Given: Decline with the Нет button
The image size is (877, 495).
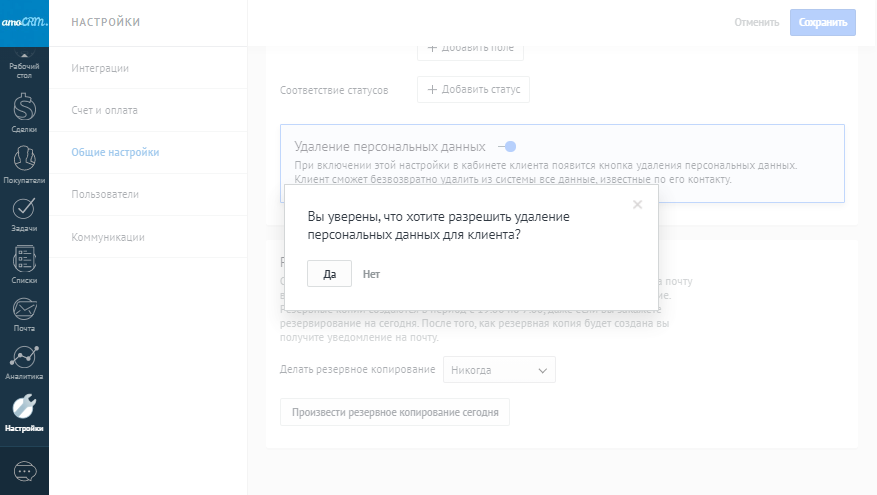Looking at the screenshot, I should (x=371, y=274).
